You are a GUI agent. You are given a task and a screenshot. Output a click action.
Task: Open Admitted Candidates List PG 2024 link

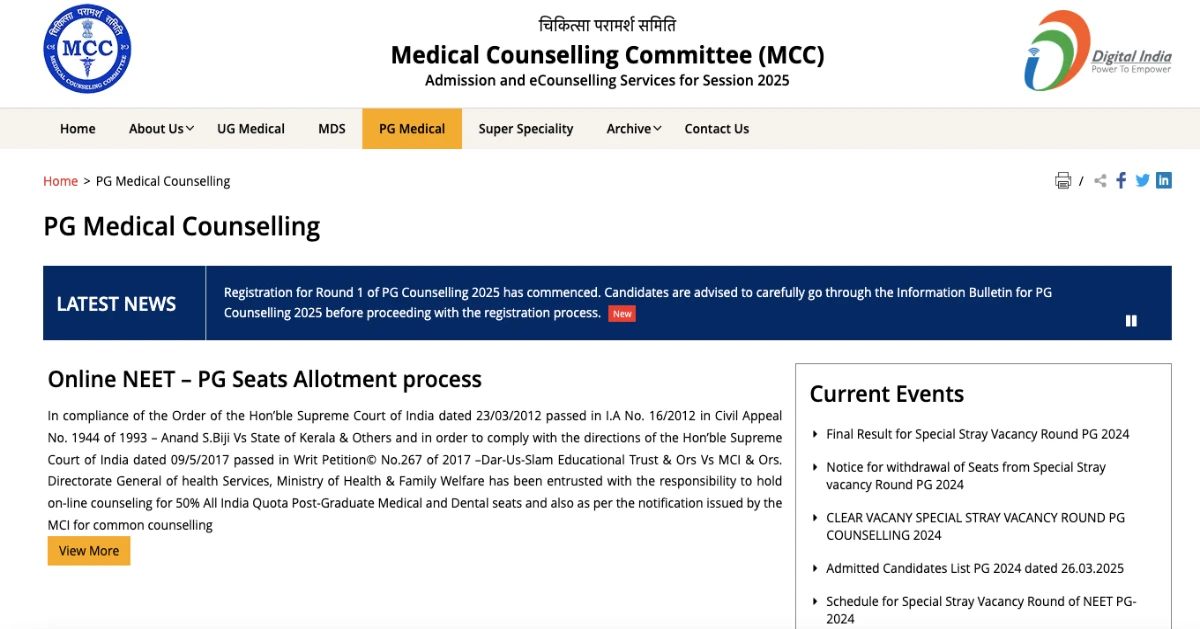click(x=974, y=568)
